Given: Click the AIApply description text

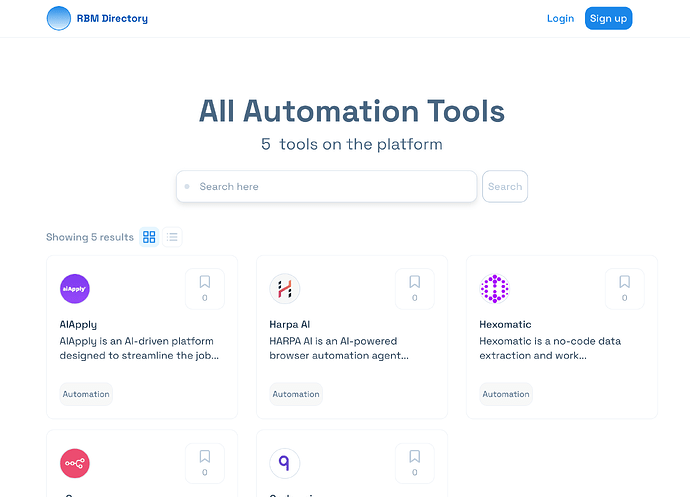Looking at the screenshot, I should click(x=139, y=348).
